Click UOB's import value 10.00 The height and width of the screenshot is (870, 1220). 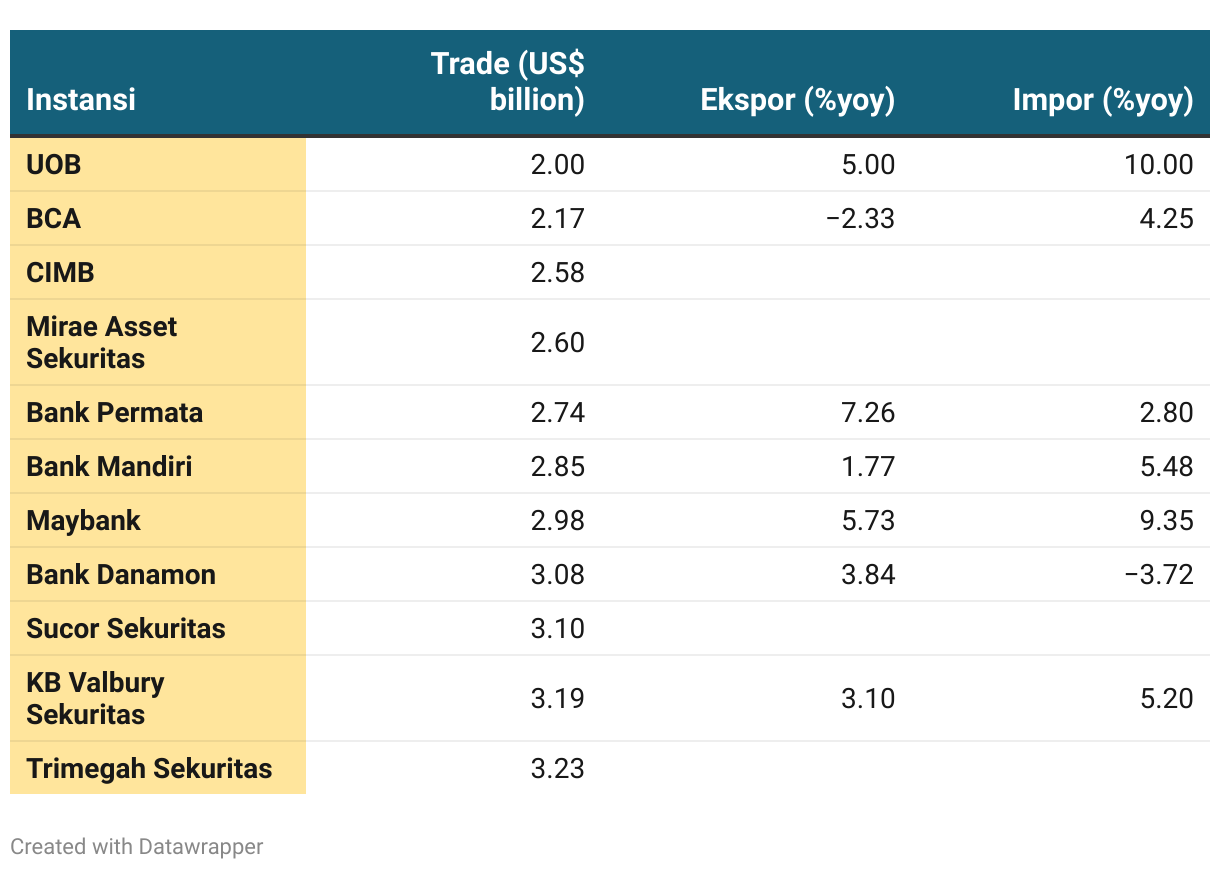1159,165
